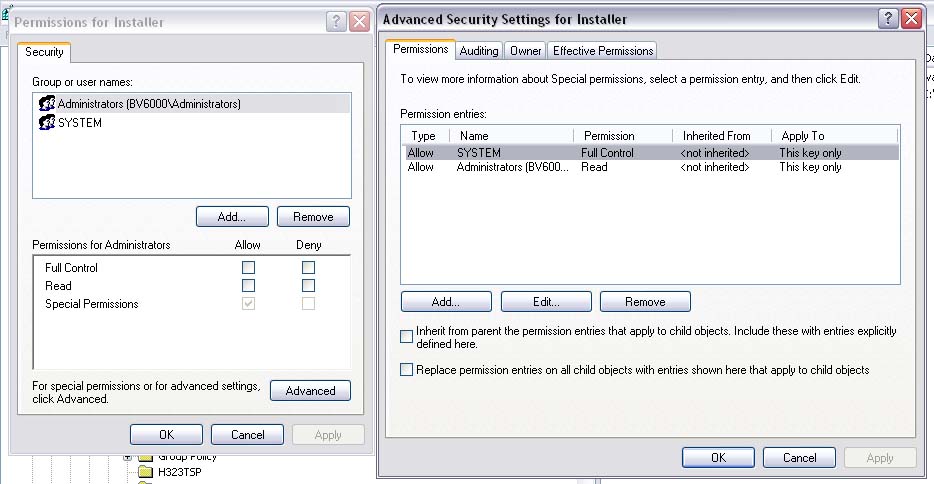Image resolution: width=934 pixels, height=484 pixels.
Task: Toggle Replace permission entries on child objects checkbox
Action: pyautogui.click(x=406, y=370)
